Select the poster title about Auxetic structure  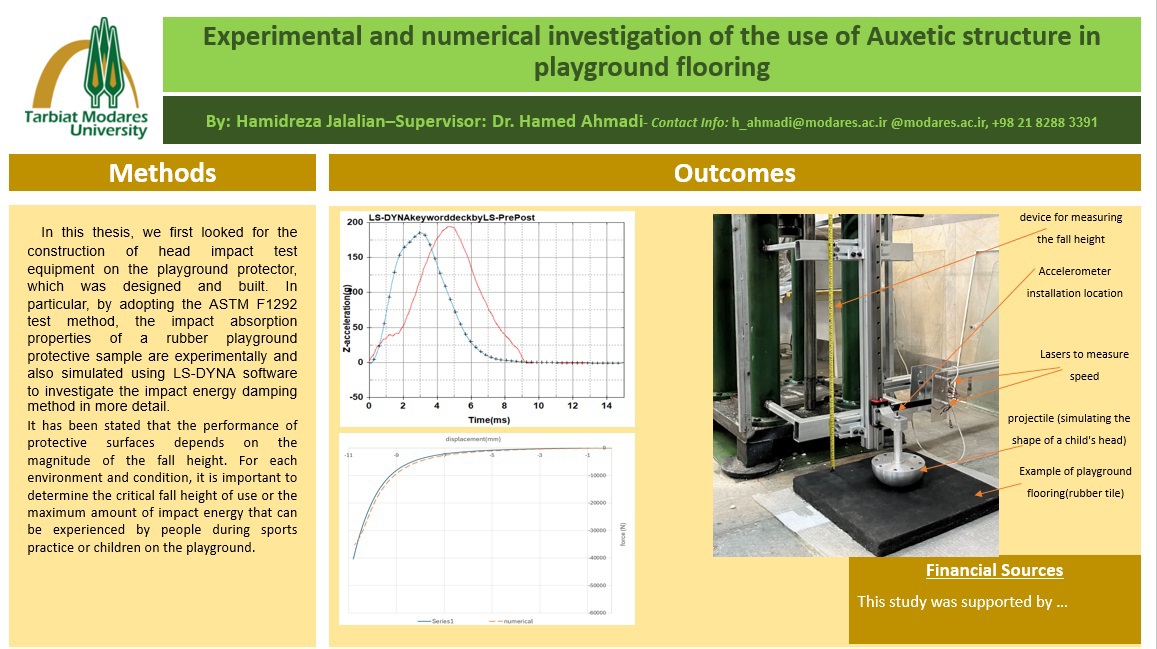[651, 52]
